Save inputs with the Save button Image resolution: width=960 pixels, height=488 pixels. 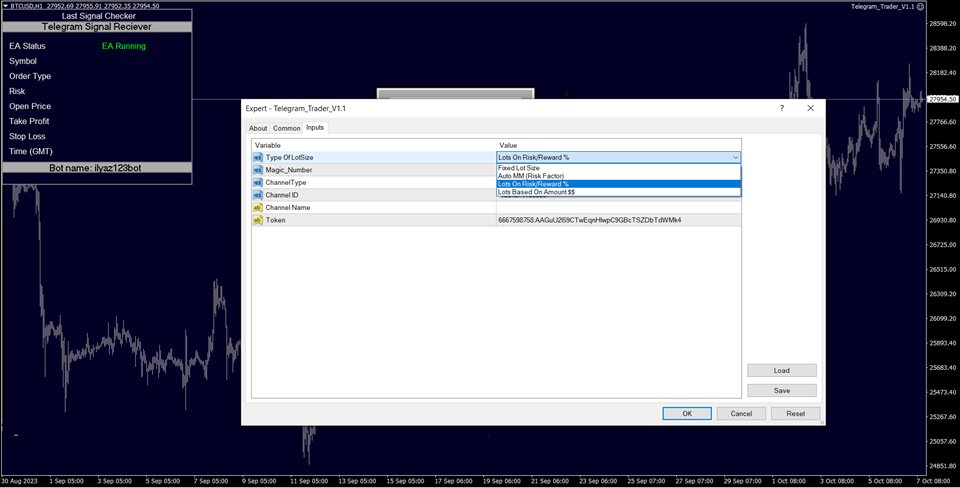(x=781, y=390)
